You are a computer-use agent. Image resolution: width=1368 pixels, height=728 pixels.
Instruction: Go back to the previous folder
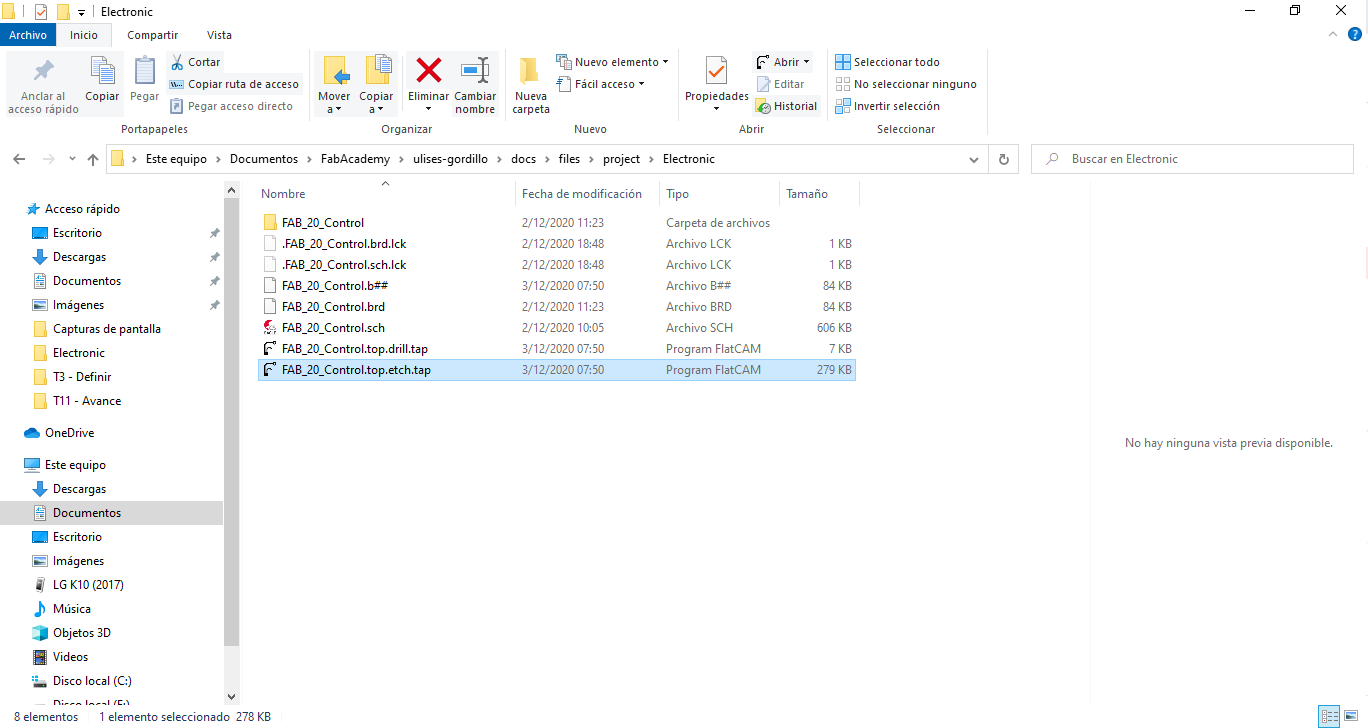click(19, 159)
